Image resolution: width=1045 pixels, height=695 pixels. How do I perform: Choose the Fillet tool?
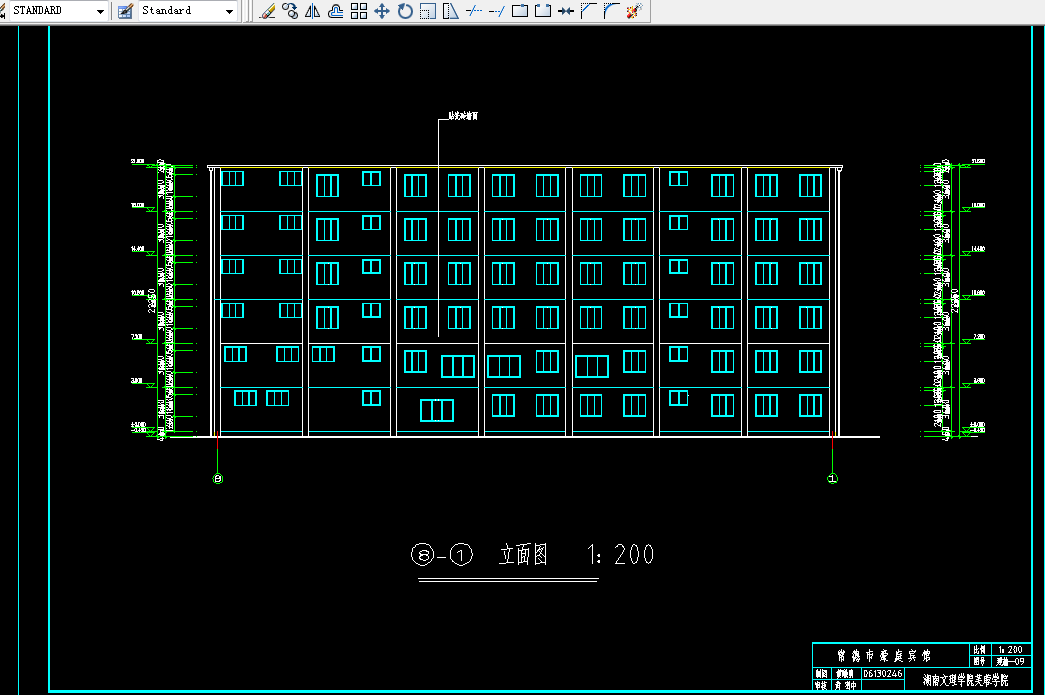point(611,11)
